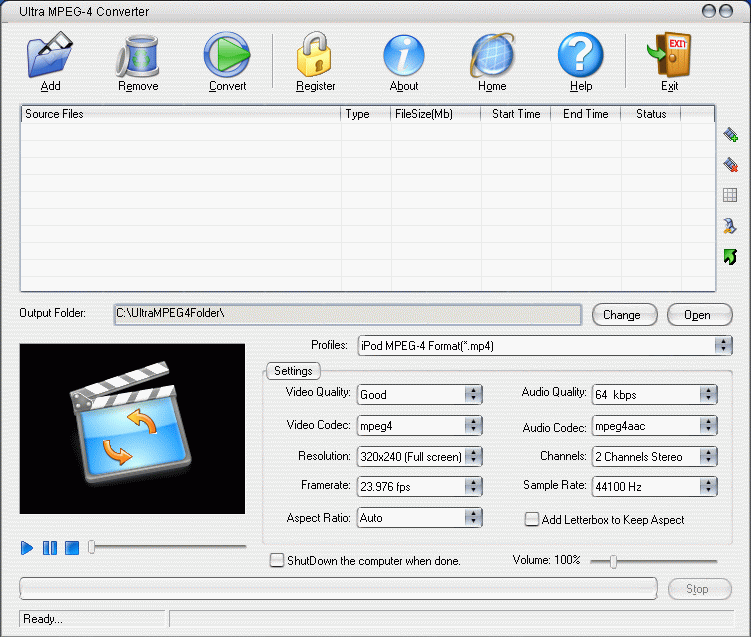Click the Change output folder button
Viewport: 751px width, 637px height.
click(x=621, y=315)
